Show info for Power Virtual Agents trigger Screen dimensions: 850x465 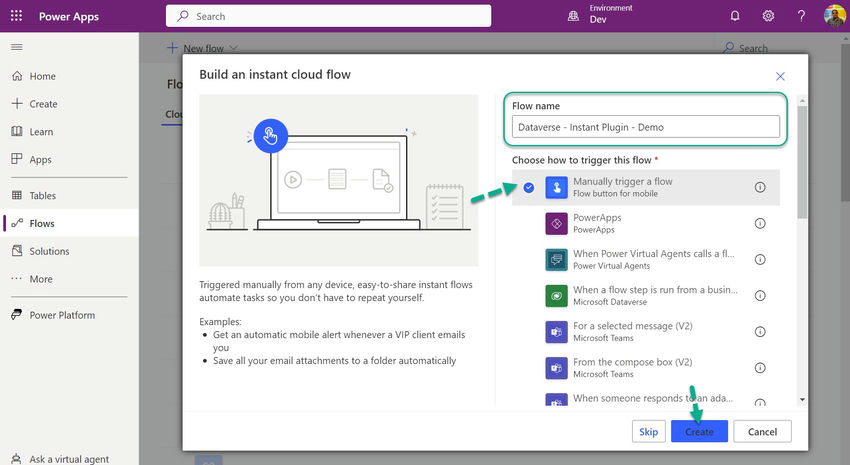[x=760, y=260]
